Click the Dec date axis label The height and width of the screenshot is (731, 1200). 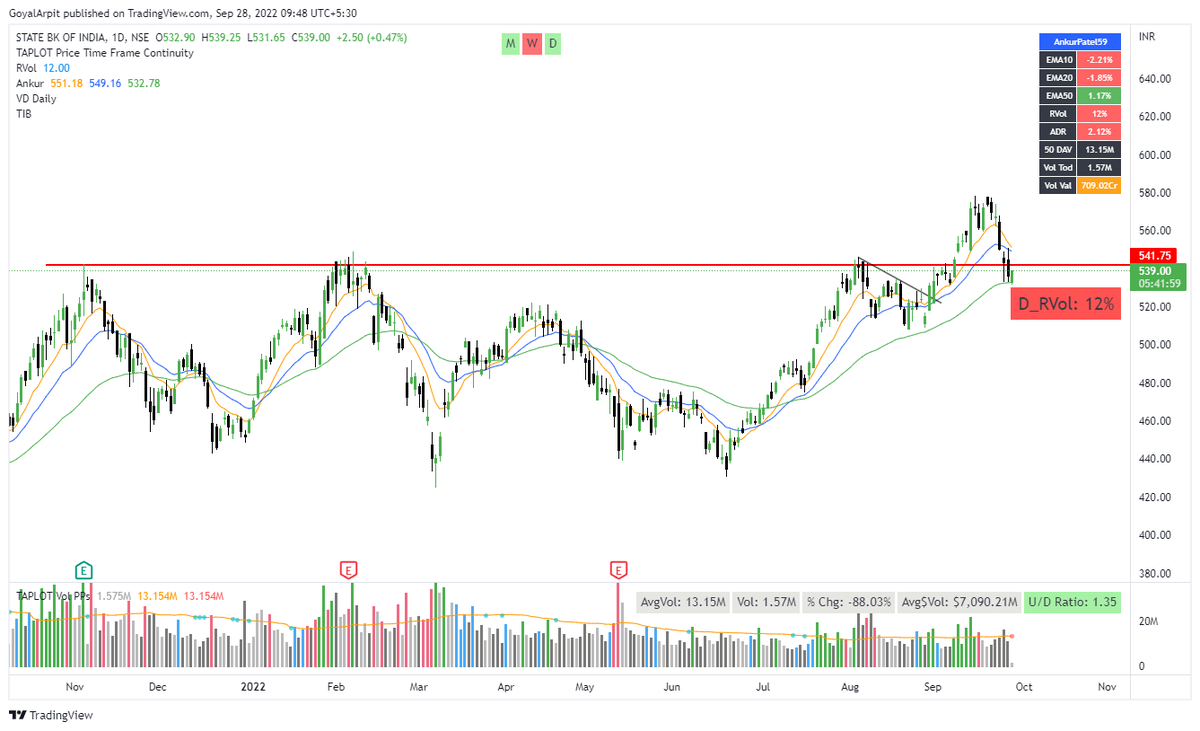(x=157, y=687)
